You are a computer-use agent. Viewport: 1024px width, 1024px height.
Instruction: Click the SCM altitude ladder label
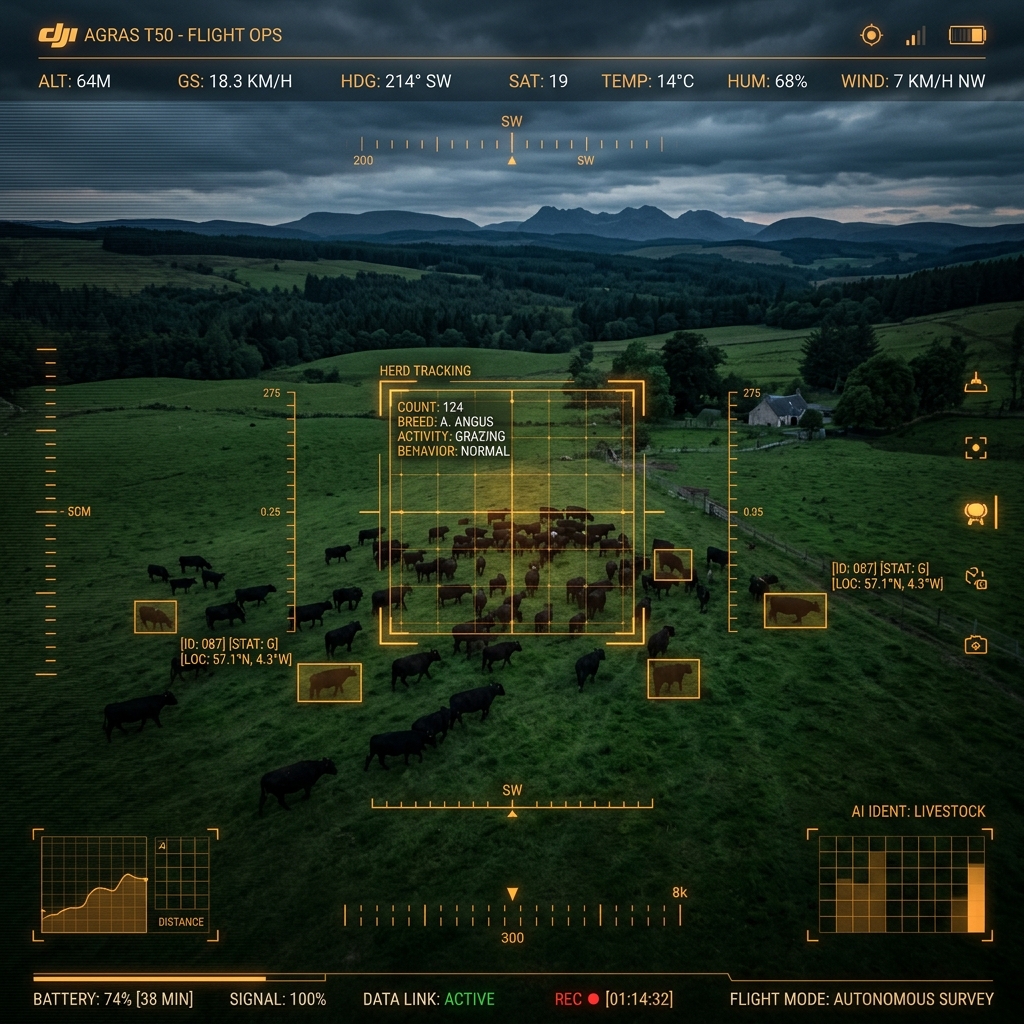79,511
